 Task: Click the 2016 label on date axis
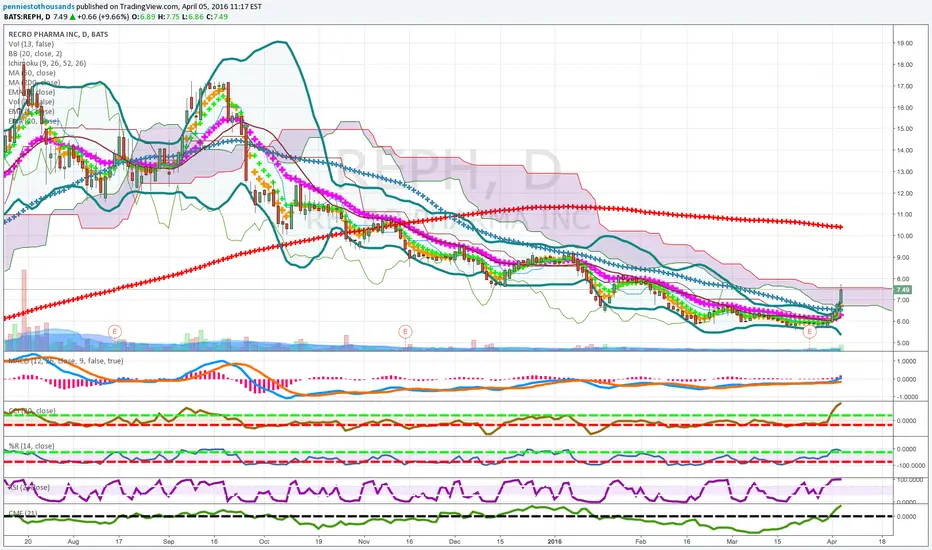coord(555,542)
